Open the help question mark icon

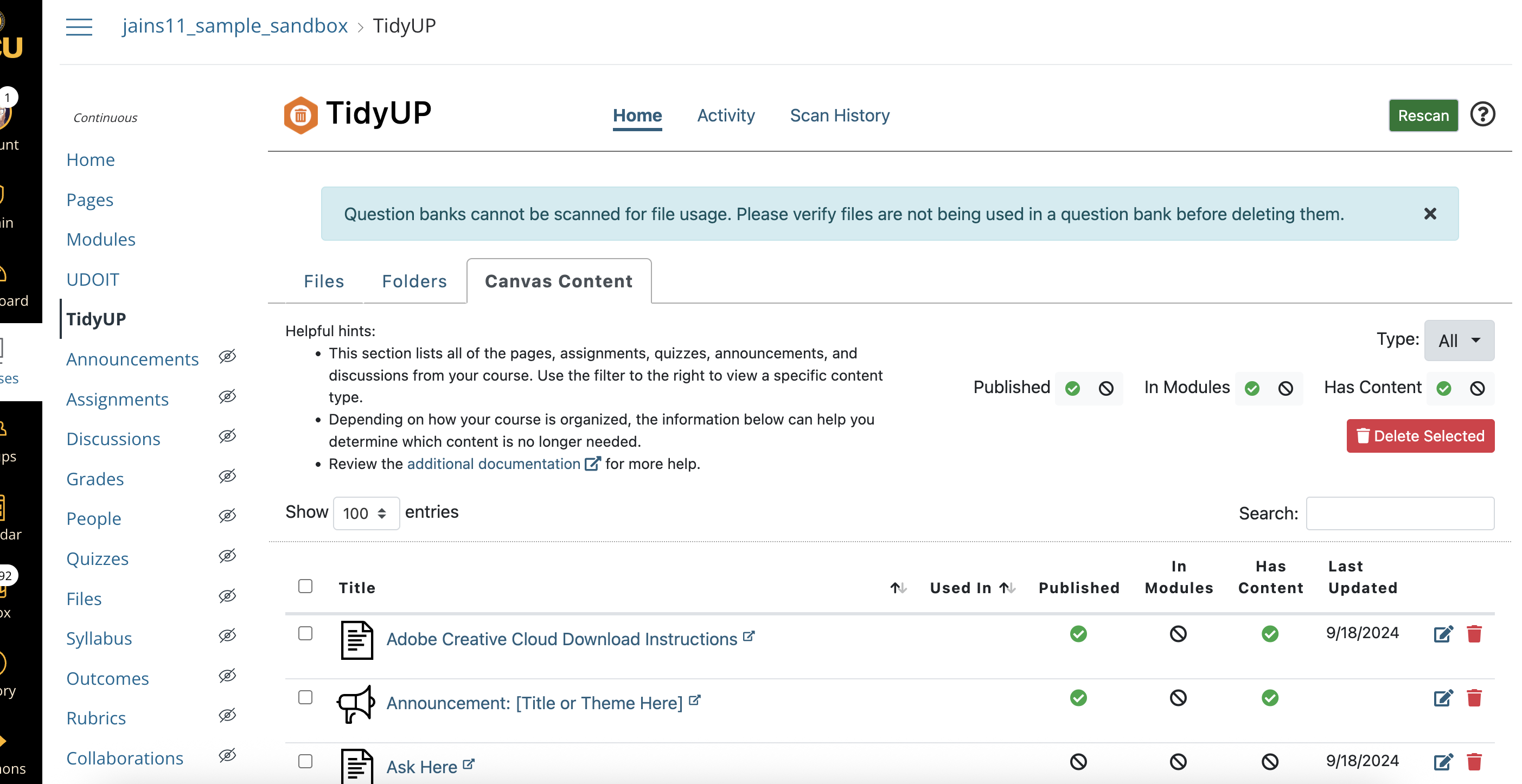coord(1482,114)
